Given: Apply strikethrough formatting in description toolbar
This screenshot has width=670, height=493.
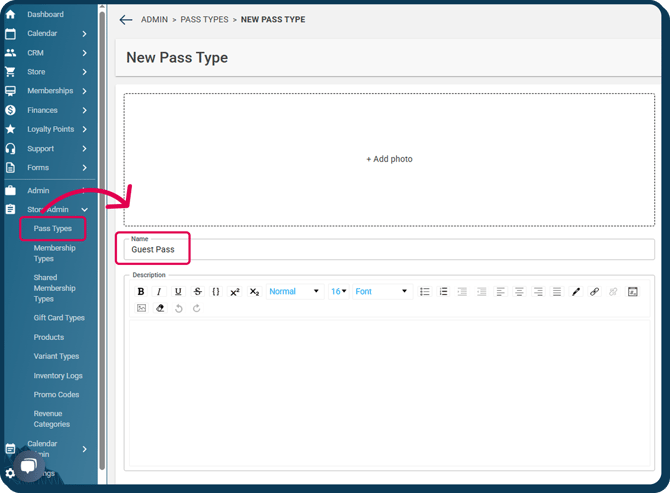Looking at the screenshot, I should pos(197,292).
